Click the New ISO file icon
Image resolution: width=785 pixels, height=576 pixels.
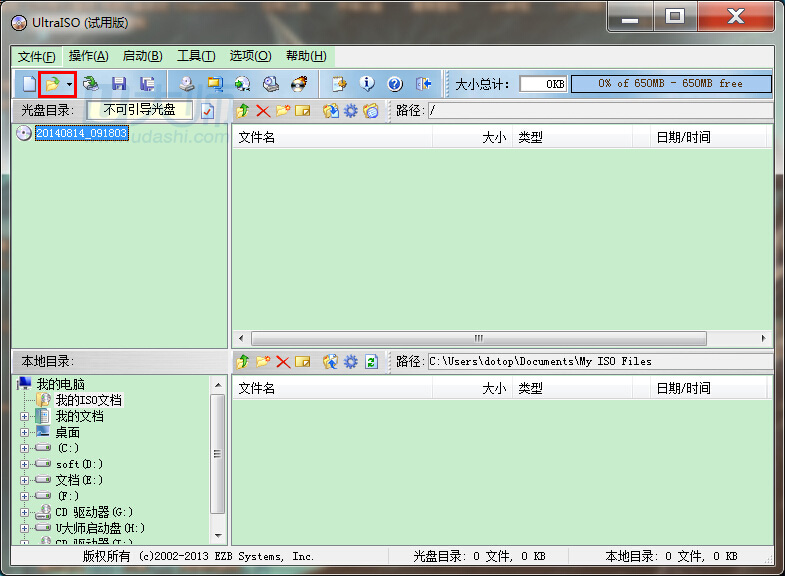29,84
